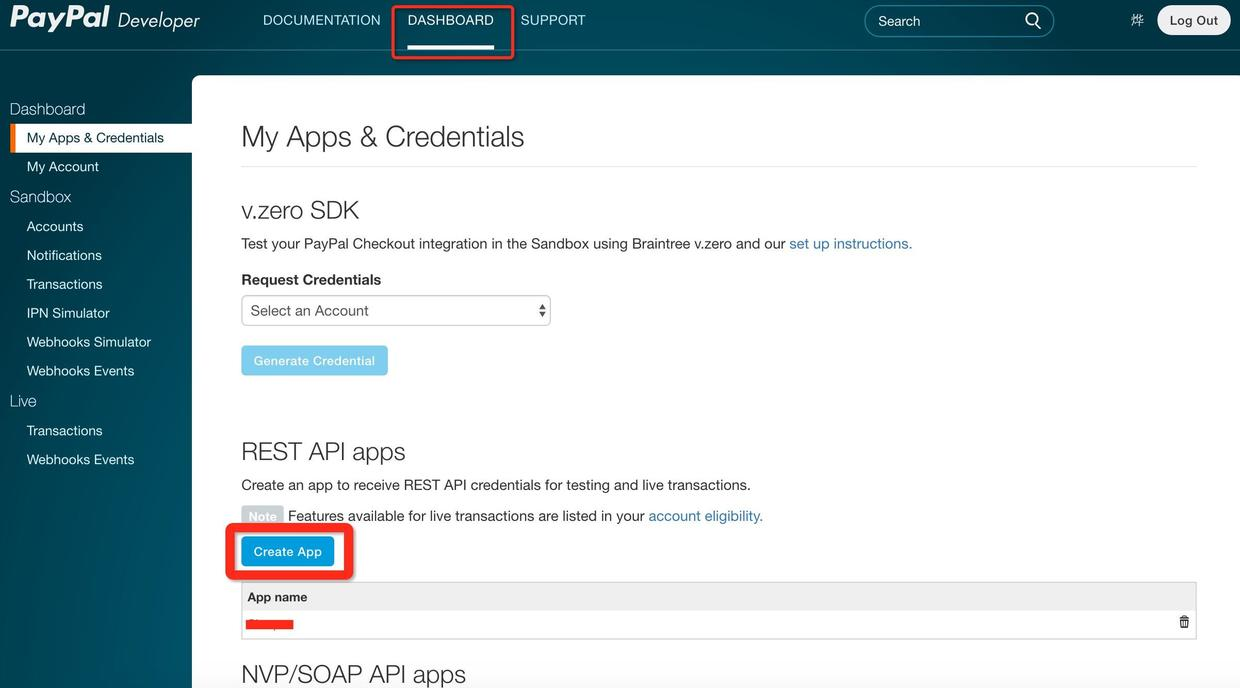The image size is (1240, 688).
Task: Follow the set up instructions link
Action: point(850,244)
